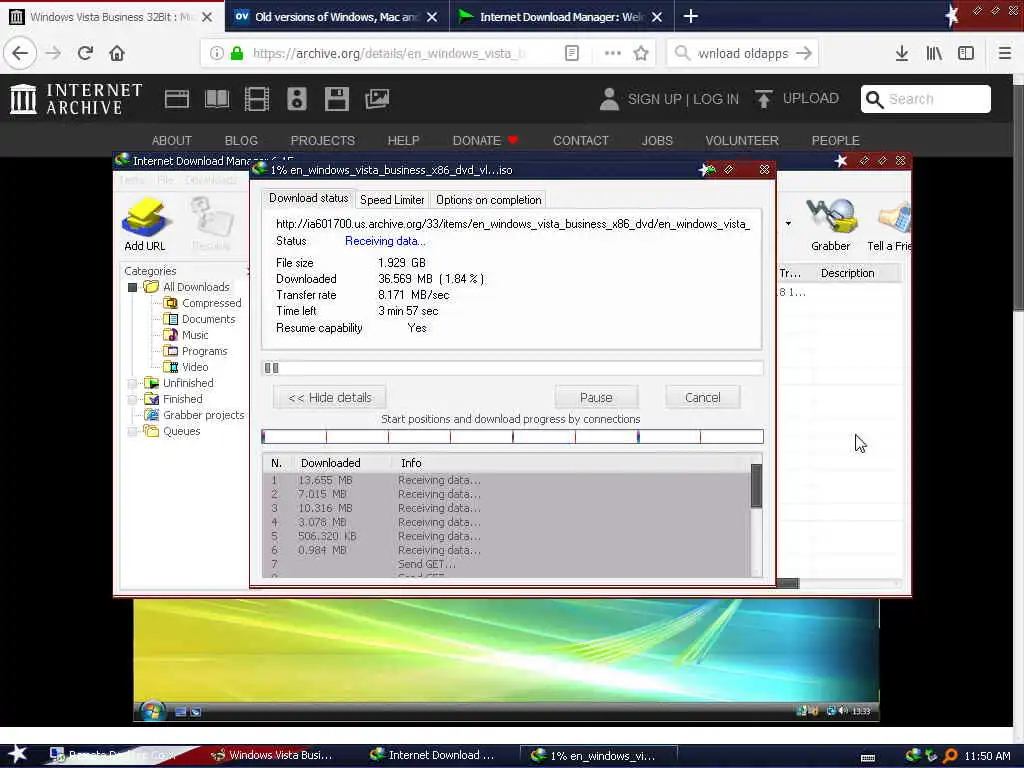This screenshot has width=1024, height=768.
Task: Open the ABOUT menu item
Action: click(172, 140)
